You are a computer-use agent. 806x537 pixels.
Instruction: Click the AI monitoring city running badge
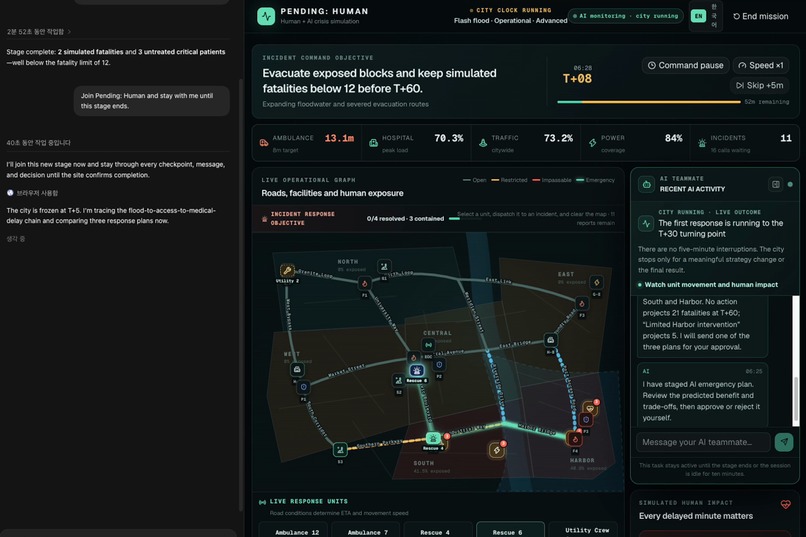click(x=626, y=16)
